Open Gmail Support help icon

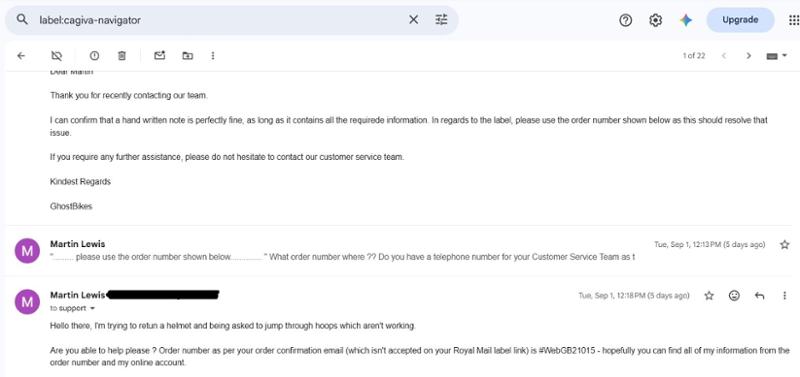(x=626, y=20)
